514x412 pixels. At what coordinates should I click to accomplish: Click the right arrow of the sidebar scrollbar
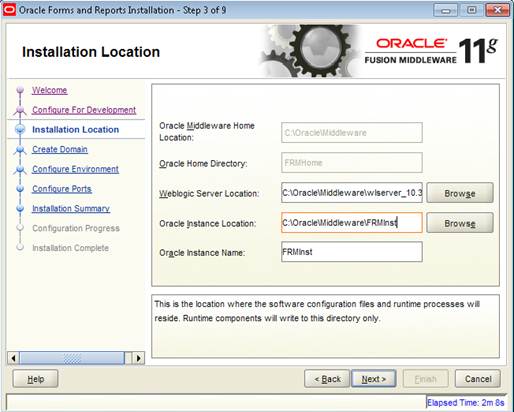(x=138, y=358)
